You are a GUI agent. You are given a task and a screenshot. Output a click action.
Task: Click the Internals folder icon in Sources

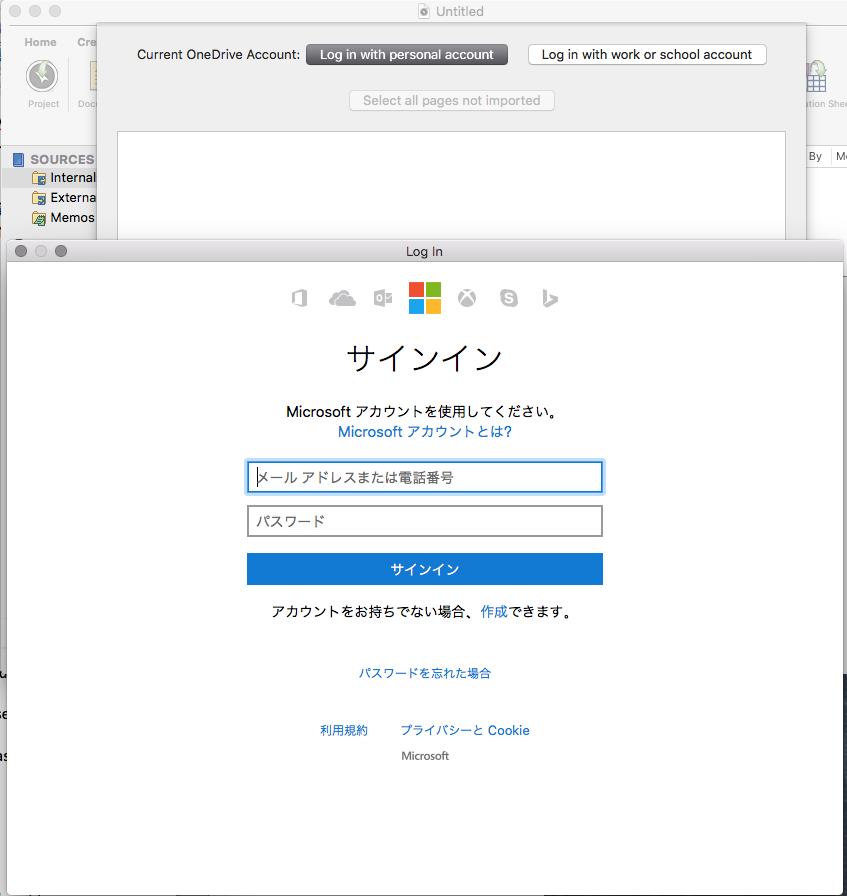[x=39, y=178]
